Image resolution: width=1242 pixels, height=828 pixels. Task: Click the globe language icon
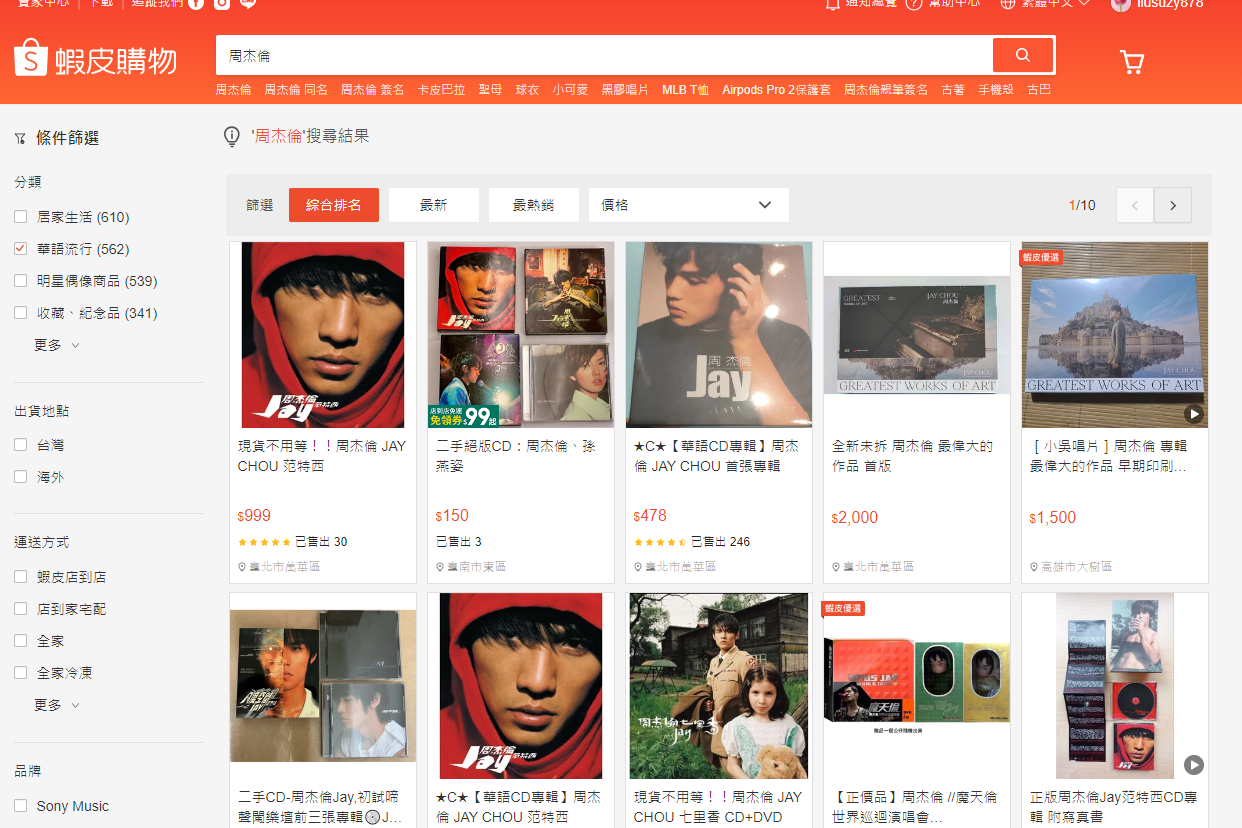[1008, 4]
